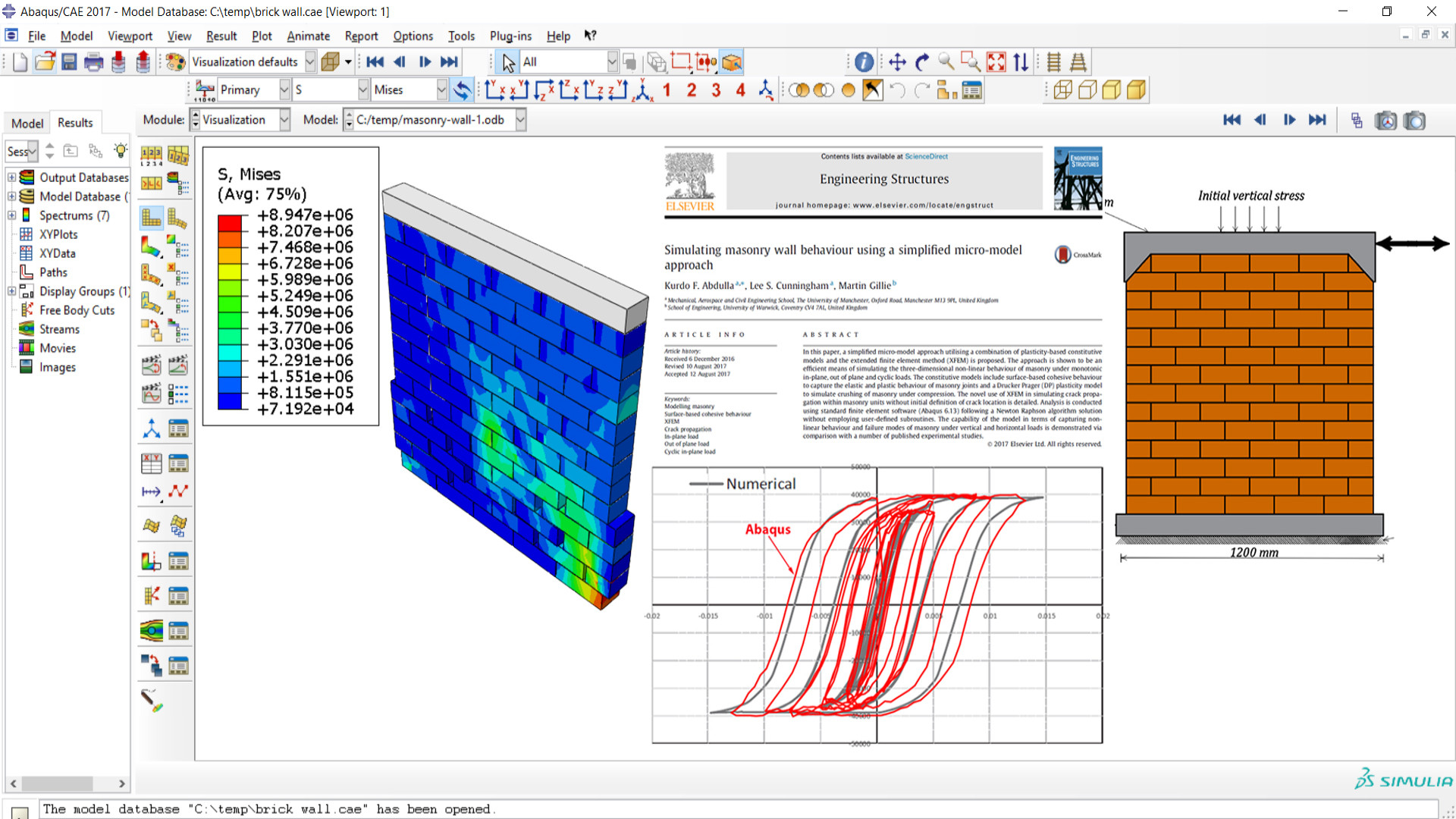Click the Plot Contours on Deformed Shape icon
This screenshot has height=819, width=1456.
click(151, 246)
